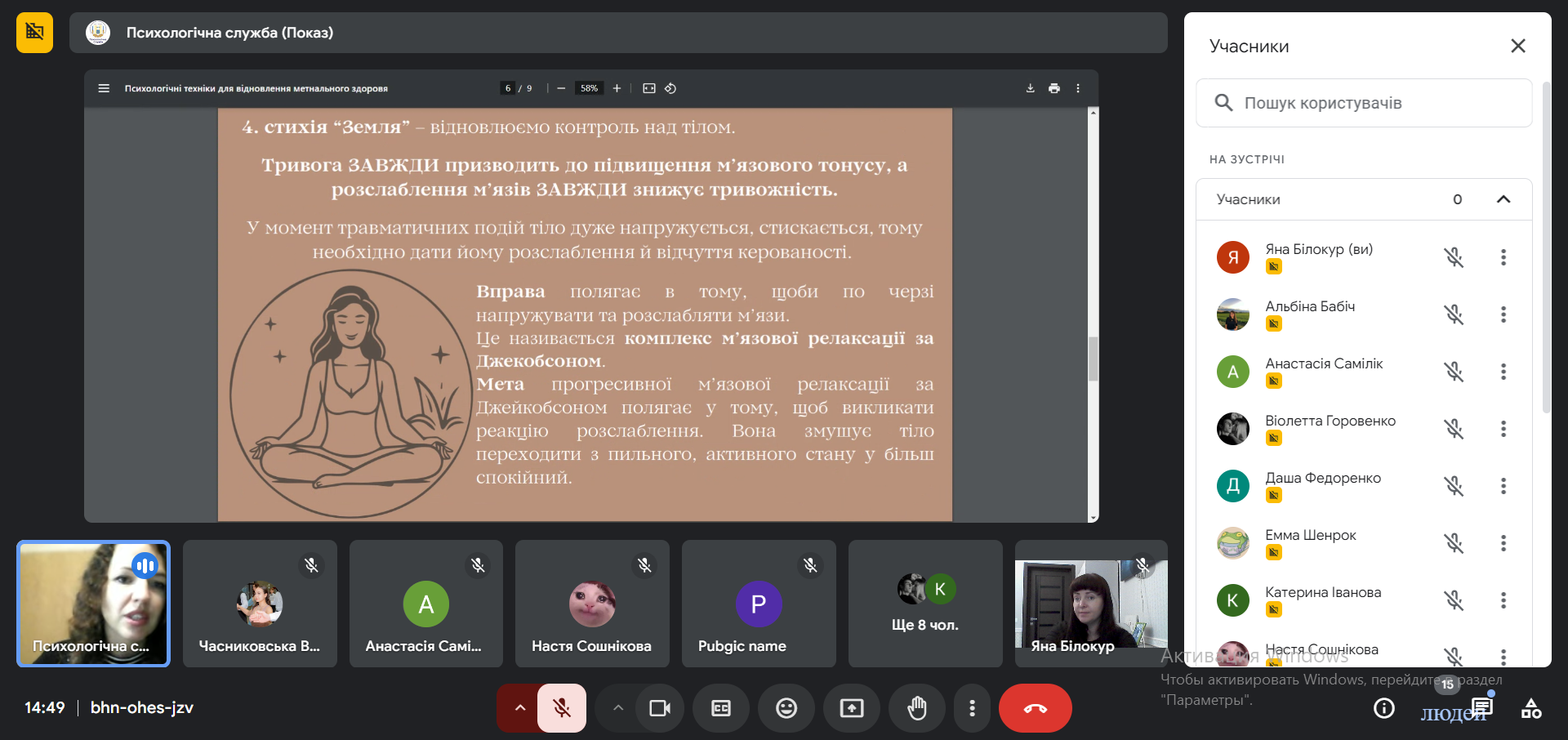Screen dimensions: 1568x740
Task: Download the shared PDF document
Action: coord(1030,88)
